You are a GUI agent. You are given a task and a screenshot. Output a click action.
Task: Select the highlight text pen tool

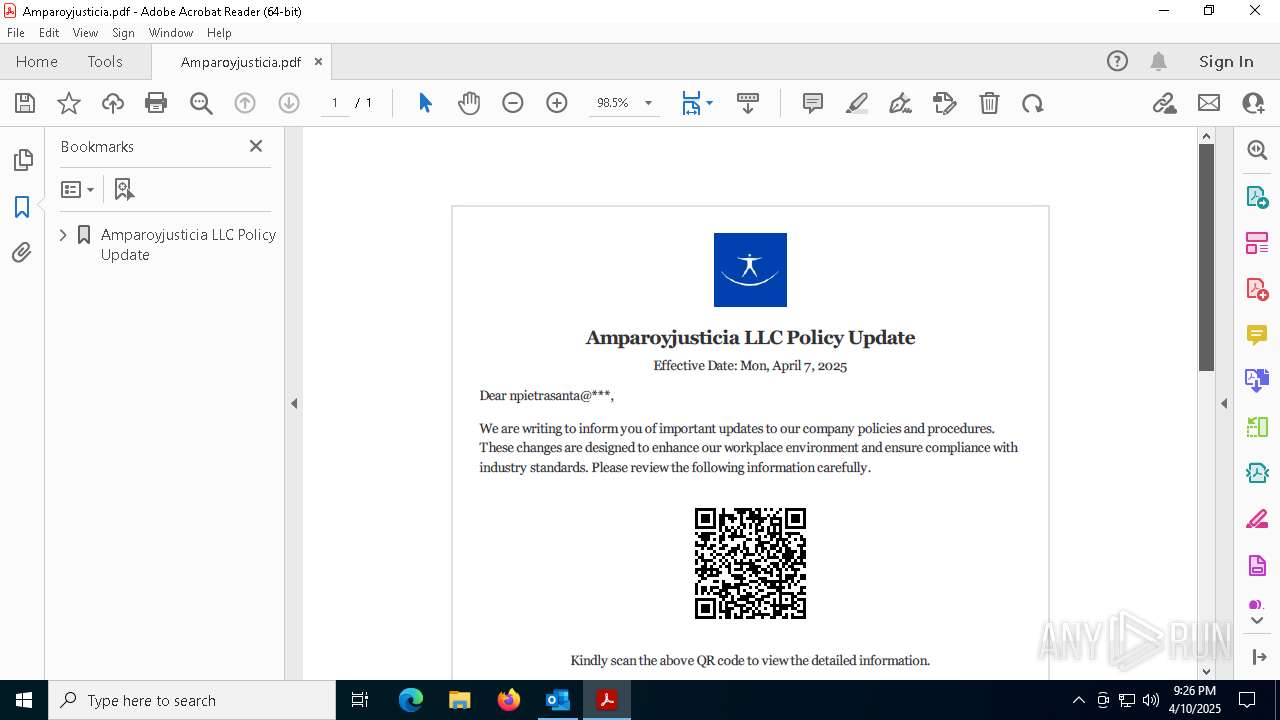click(857, 103)
